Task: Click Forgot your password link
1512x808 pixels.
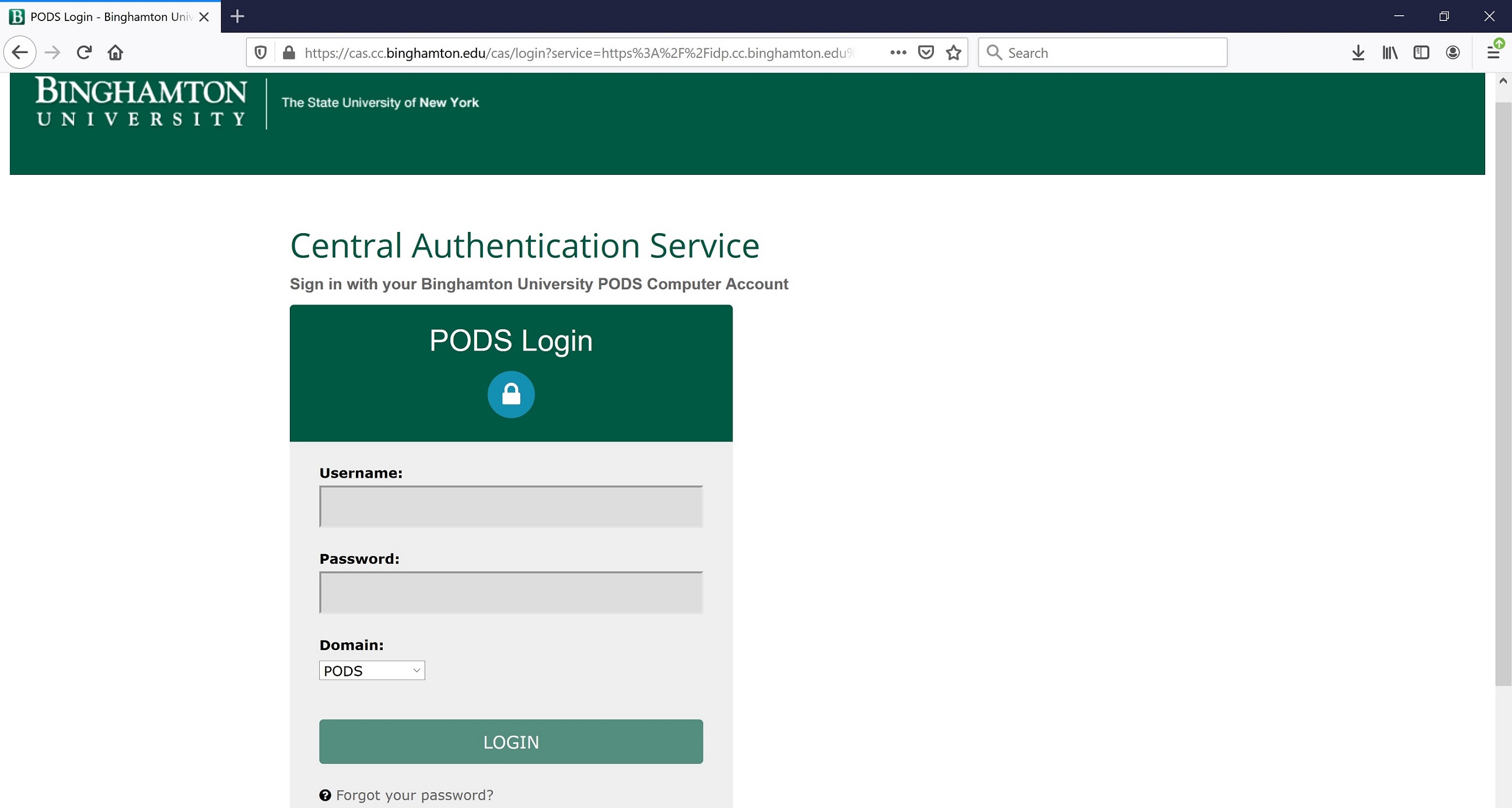Action: coord(414,795)
